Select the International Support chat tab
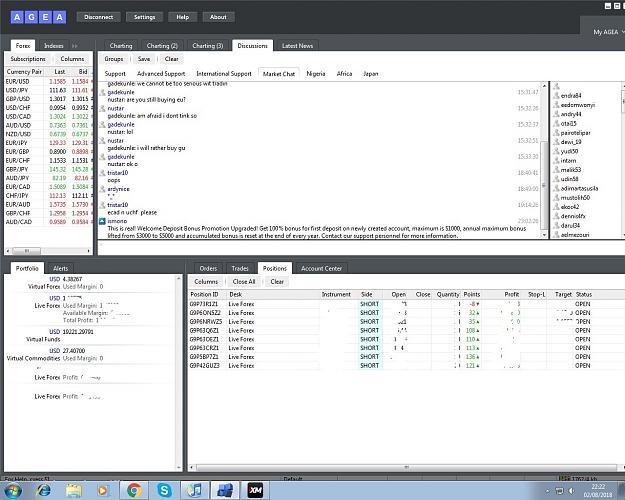This screenshot has height=500, width=625. point(224,74)
